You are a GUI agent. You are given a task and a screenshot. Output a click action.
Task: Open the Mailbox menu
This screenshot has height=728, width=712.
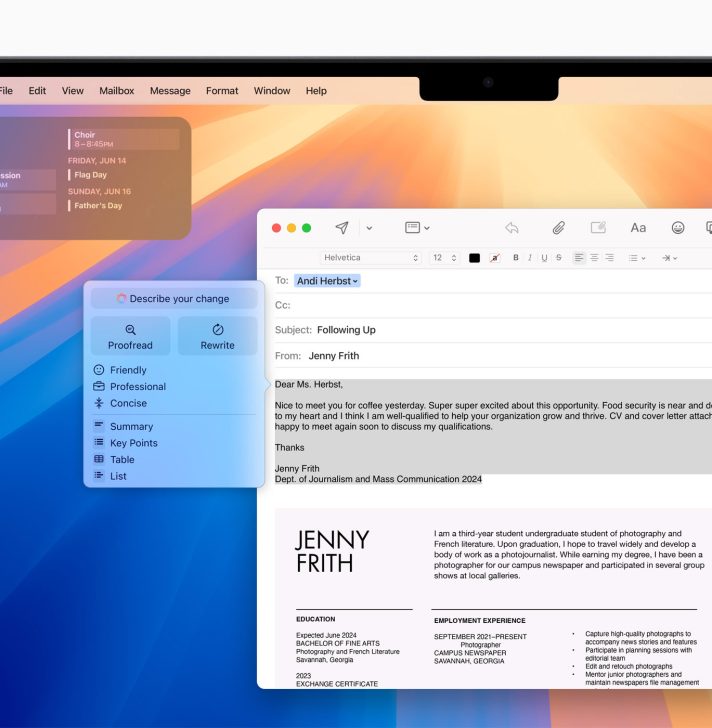(117, 91)
